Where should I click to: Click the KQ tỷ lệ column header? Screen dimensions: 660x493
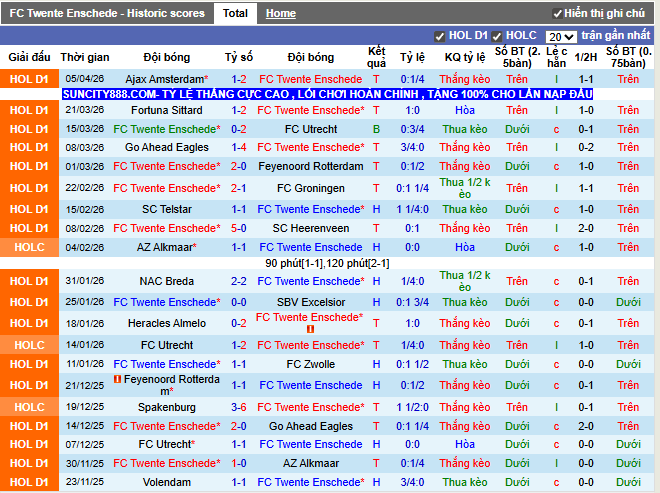click(x=465, y=57)
